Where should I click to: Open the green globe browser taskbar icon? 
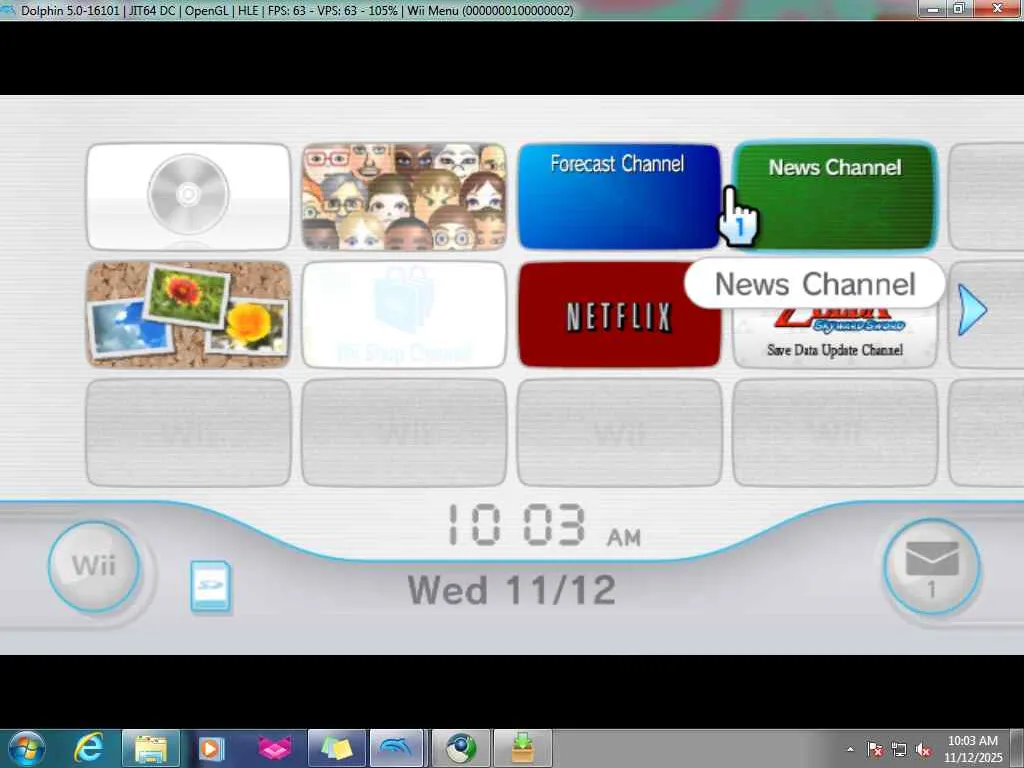pyautogui.click(x=461, y=748)
